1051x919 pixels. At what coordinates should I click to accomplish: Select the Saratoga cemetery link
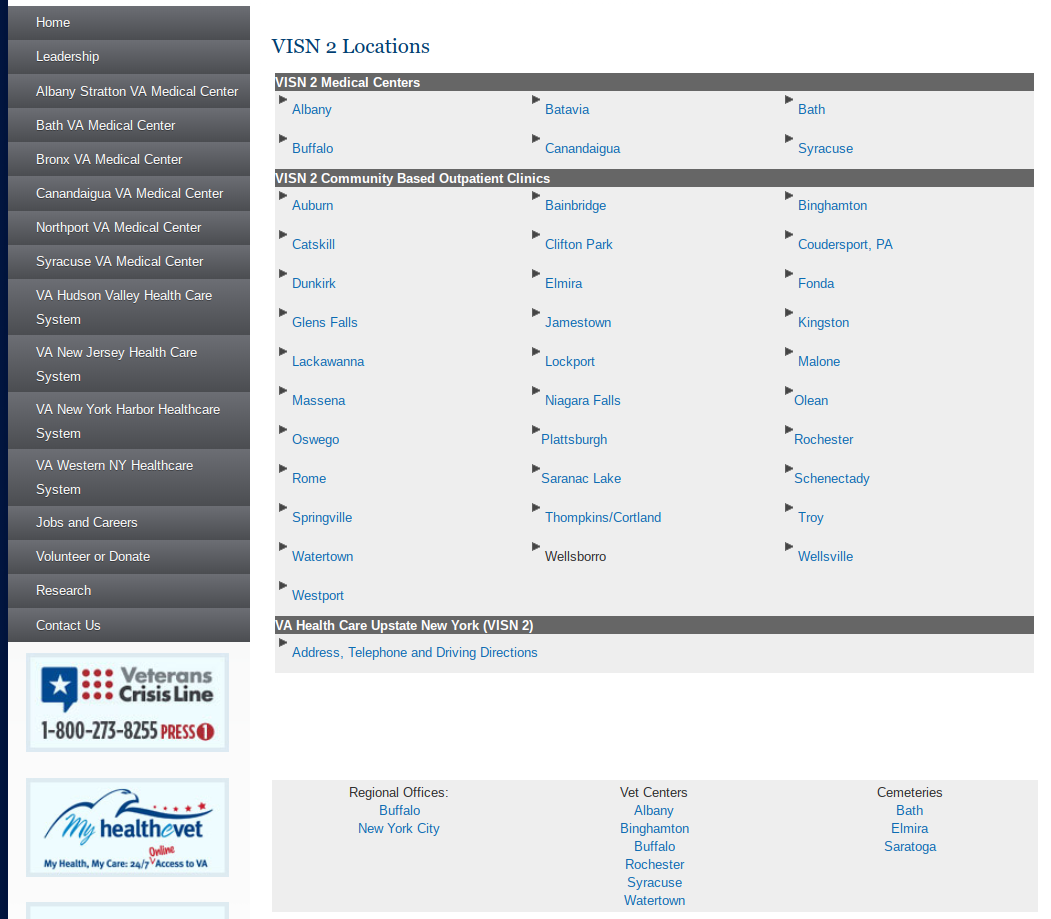click(910, 847)
